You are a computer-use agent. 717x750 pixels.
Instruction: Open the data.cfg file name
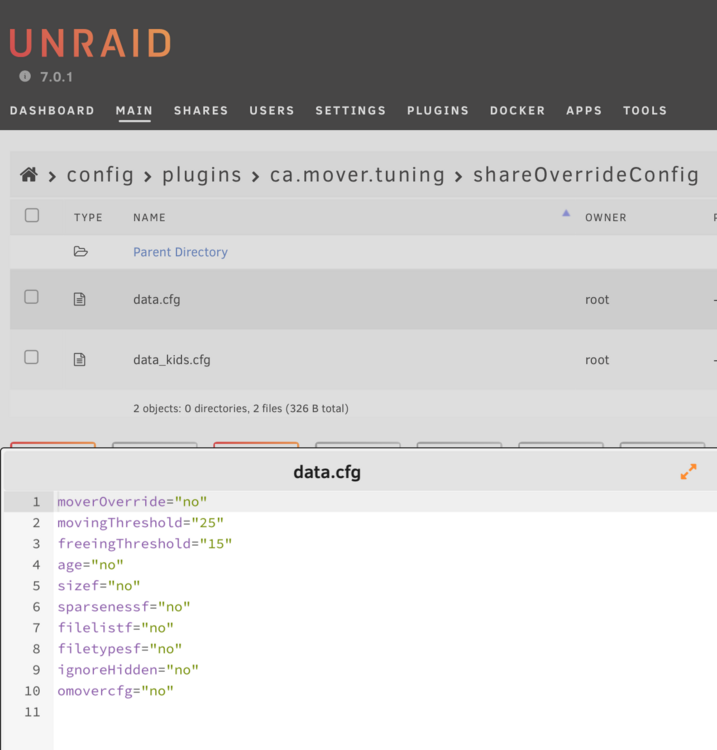(157, 300)
